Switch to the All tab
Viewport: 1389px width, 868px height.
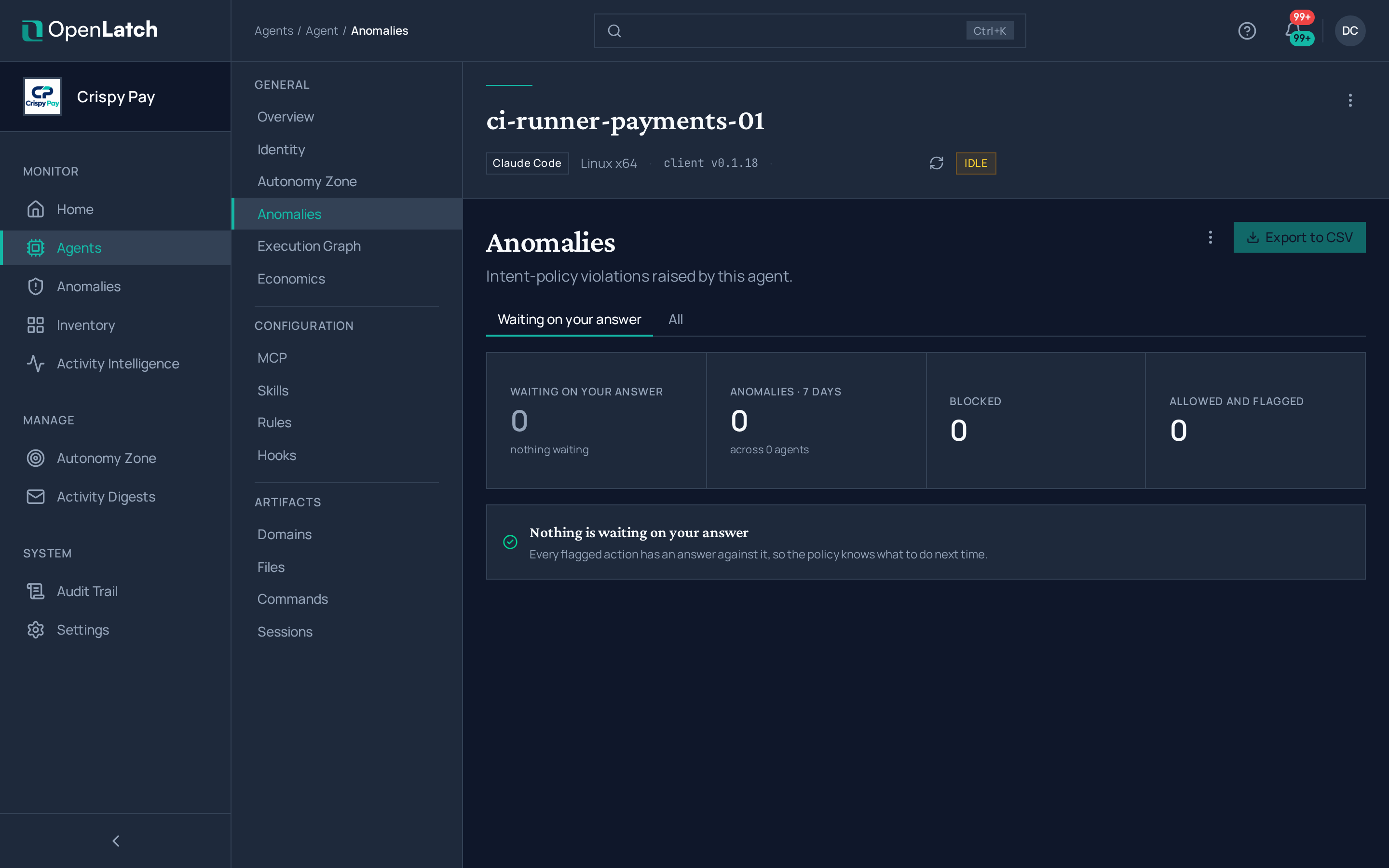click(676, 319)
